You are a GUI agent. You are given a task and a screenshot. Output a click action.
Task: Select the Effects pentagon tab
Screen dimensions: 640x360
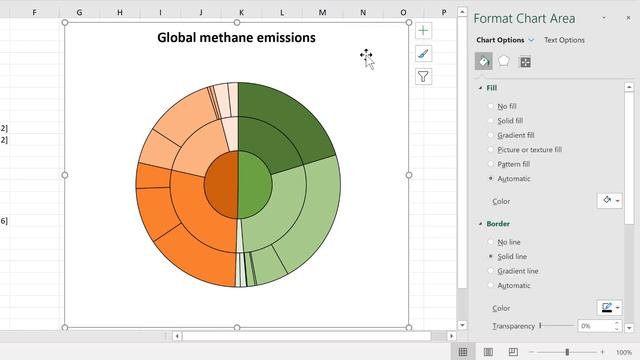click(504, 62)
